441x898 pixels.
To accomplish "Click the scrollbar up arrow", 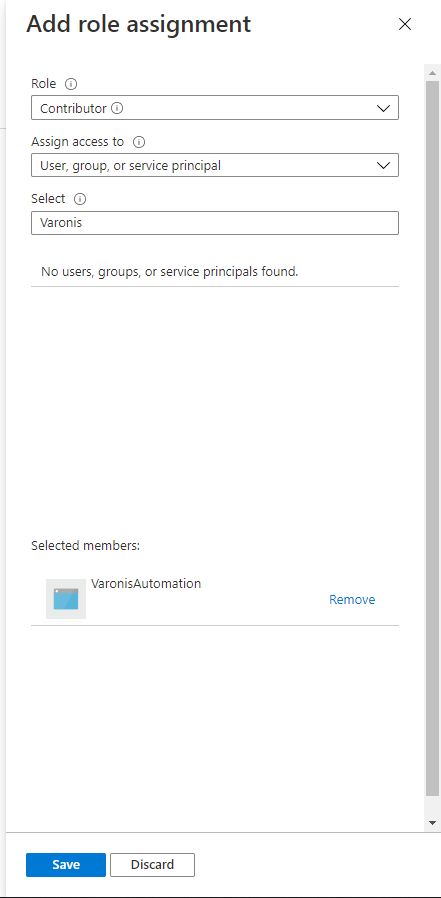I will (x=432, y=73).
